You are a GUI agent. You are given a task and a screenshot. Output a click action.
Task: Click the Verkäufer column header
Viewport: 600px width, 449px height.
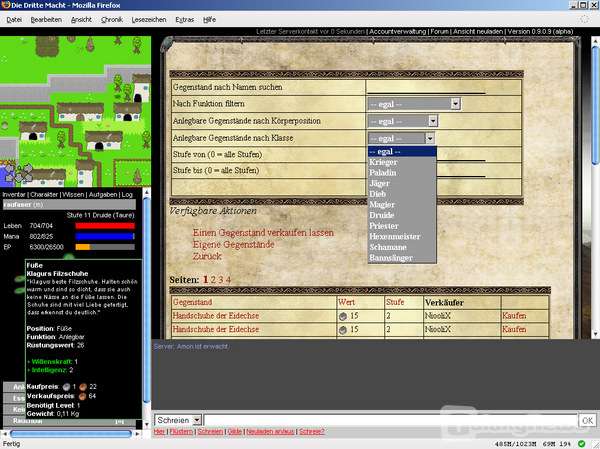(444, 303)
